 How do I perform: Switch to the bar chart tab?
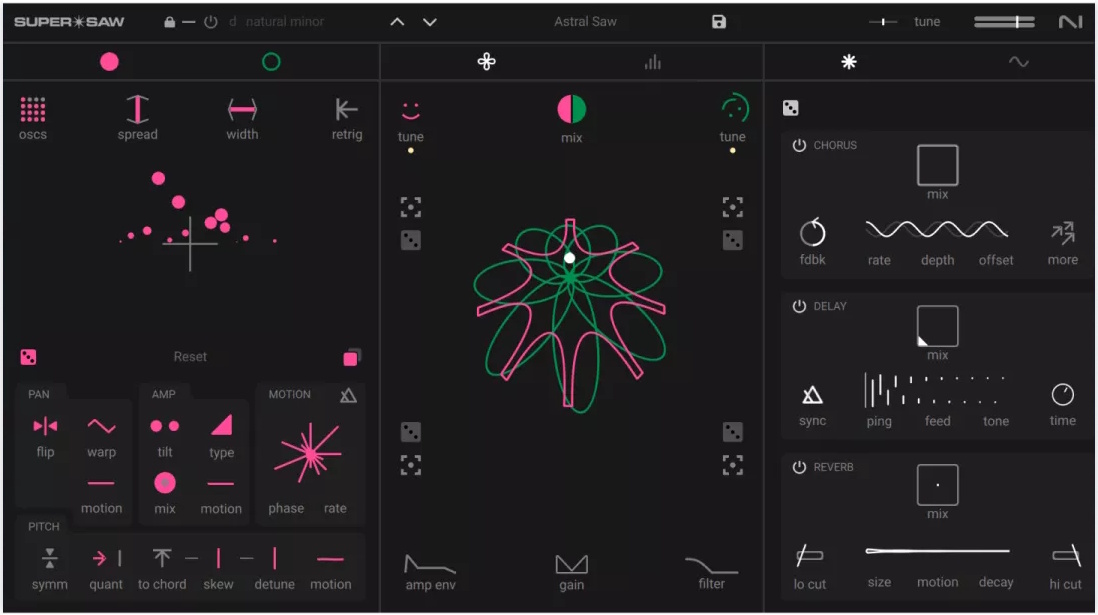point(653,62)
